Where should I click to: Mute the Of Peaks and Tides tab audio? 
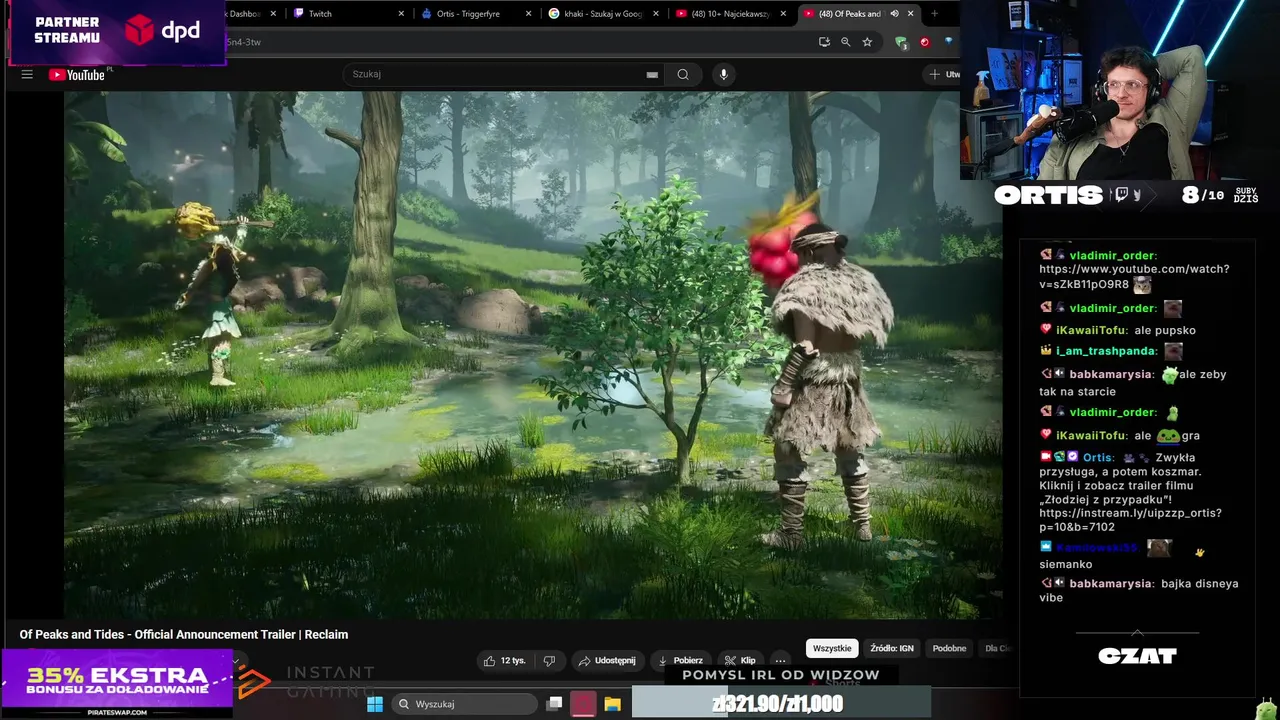(894, 14)
